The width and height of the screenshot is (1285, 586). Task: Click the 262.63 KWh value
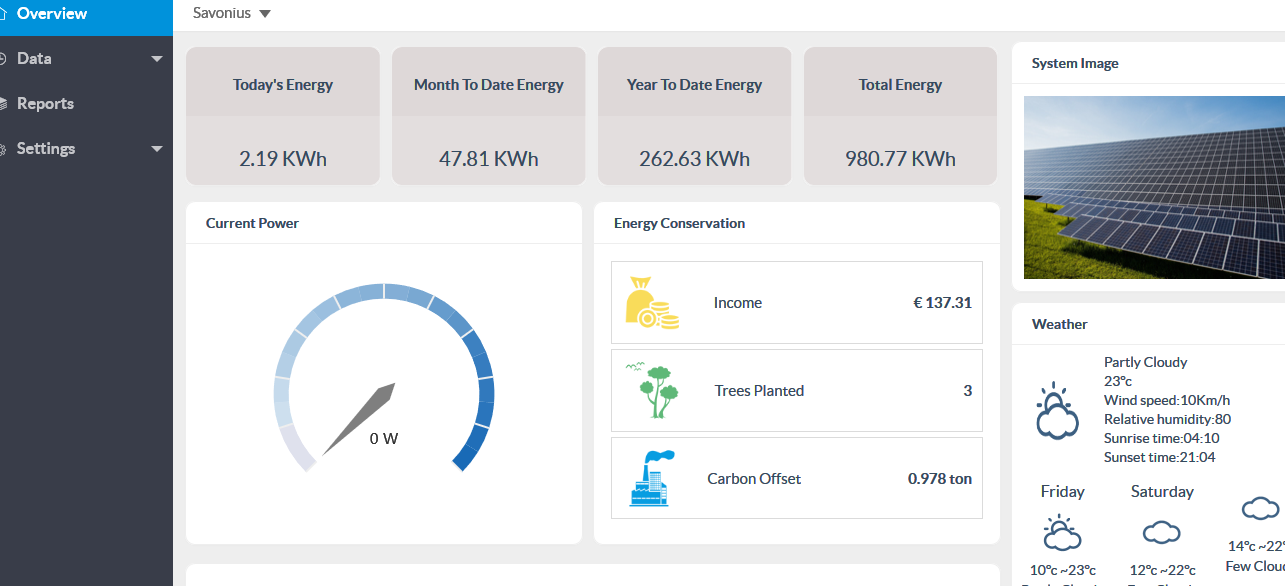(x=695, y=159)
